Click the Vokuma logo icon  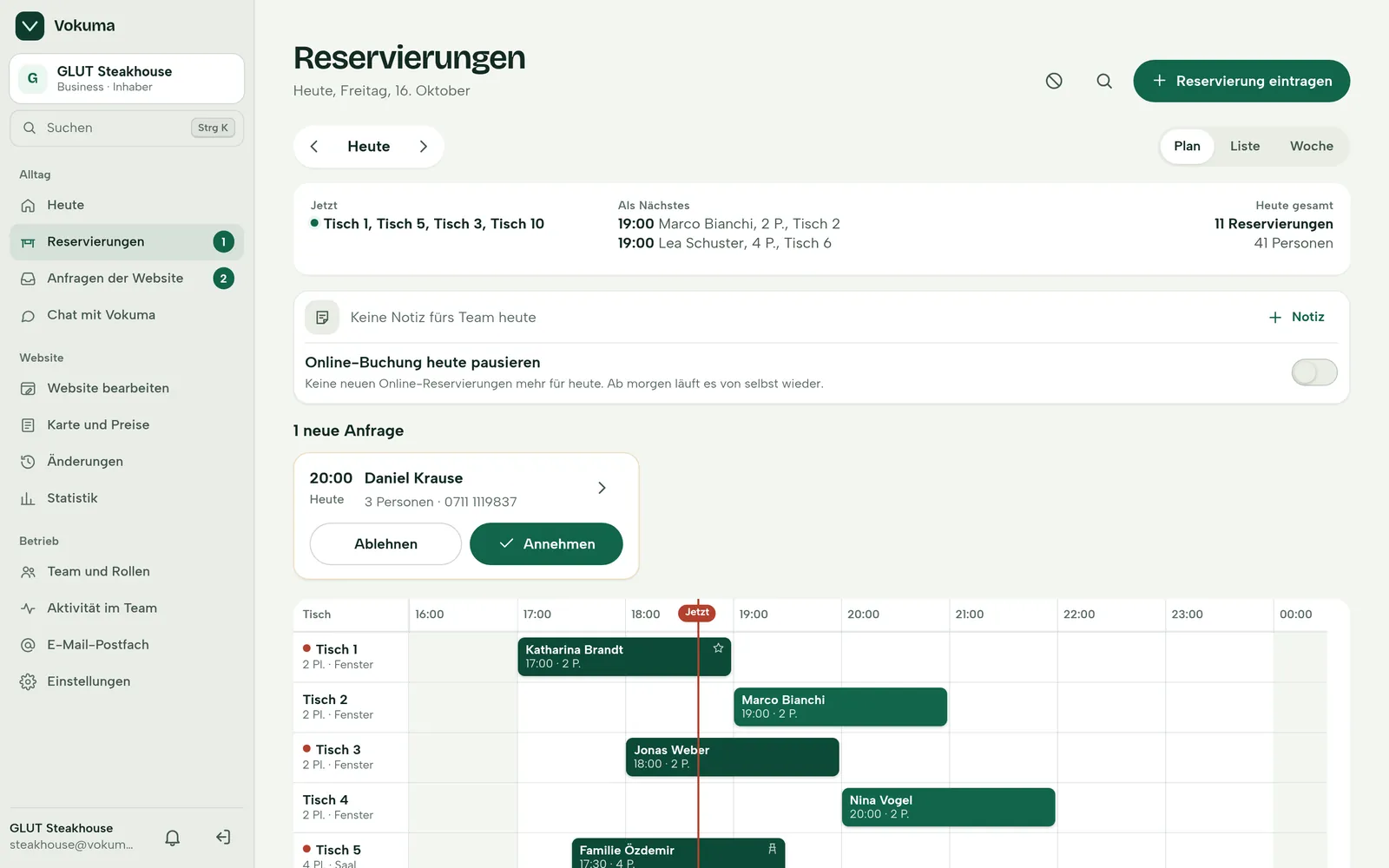click(x=30, y=26)
